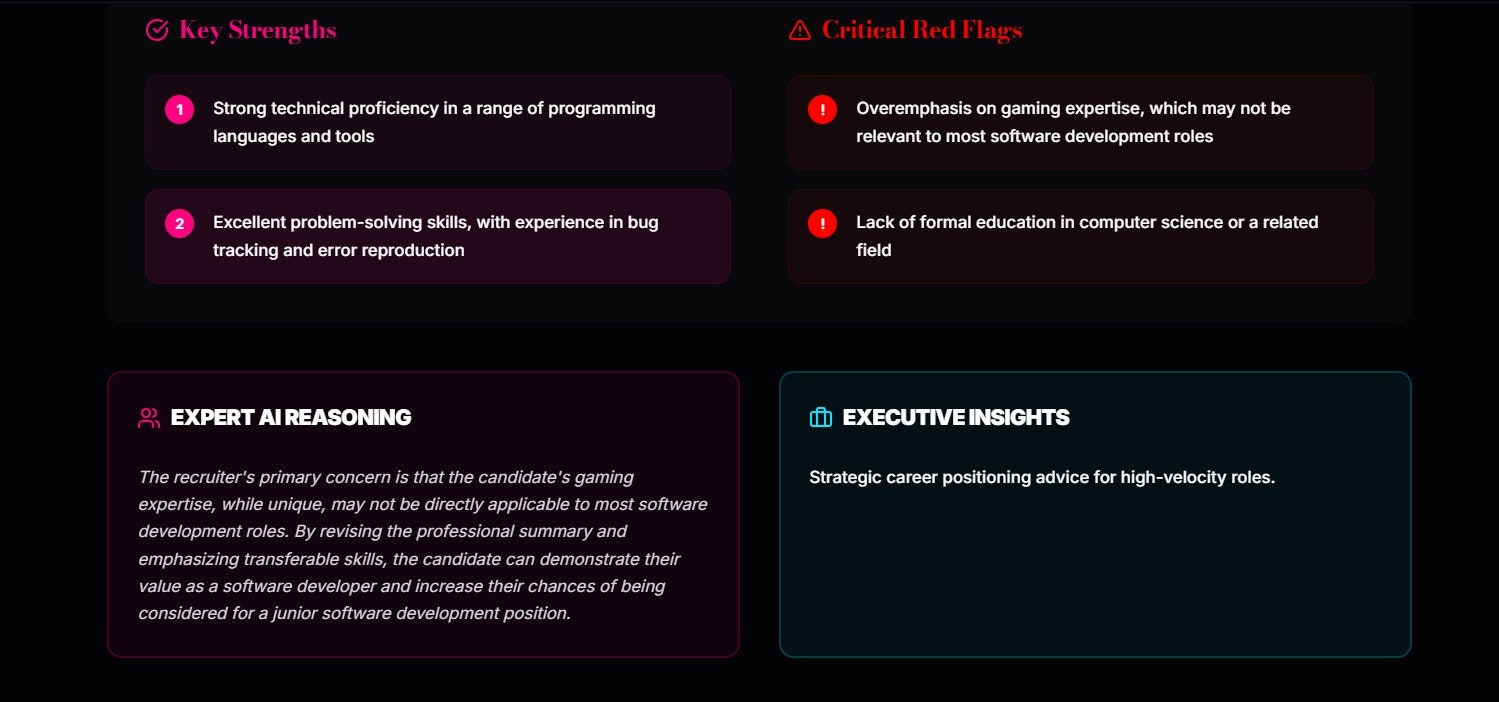The image size is (1499, 702).
Task: Click the people icon next to Expert AI Reasoning
Action: (148, 418)
